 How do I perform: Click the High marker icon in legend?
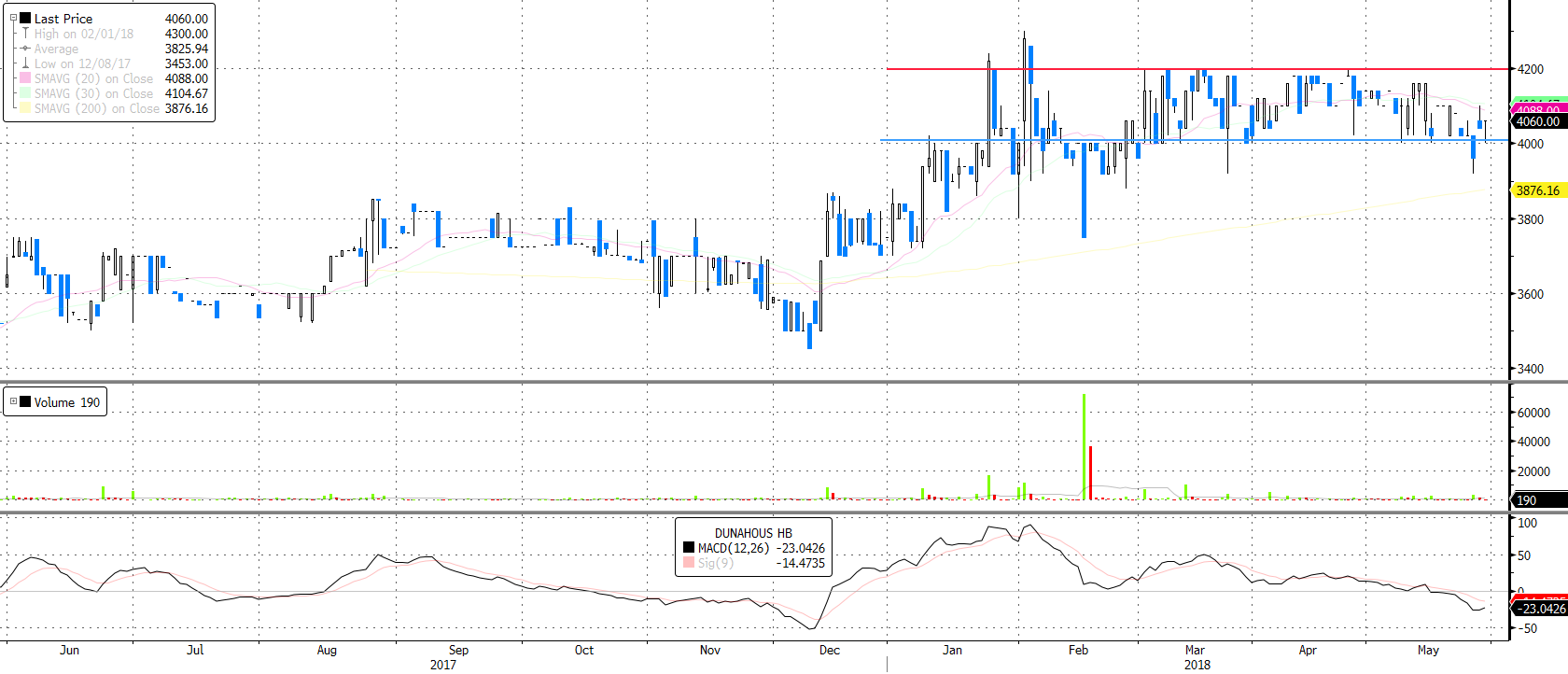point(25,33)
